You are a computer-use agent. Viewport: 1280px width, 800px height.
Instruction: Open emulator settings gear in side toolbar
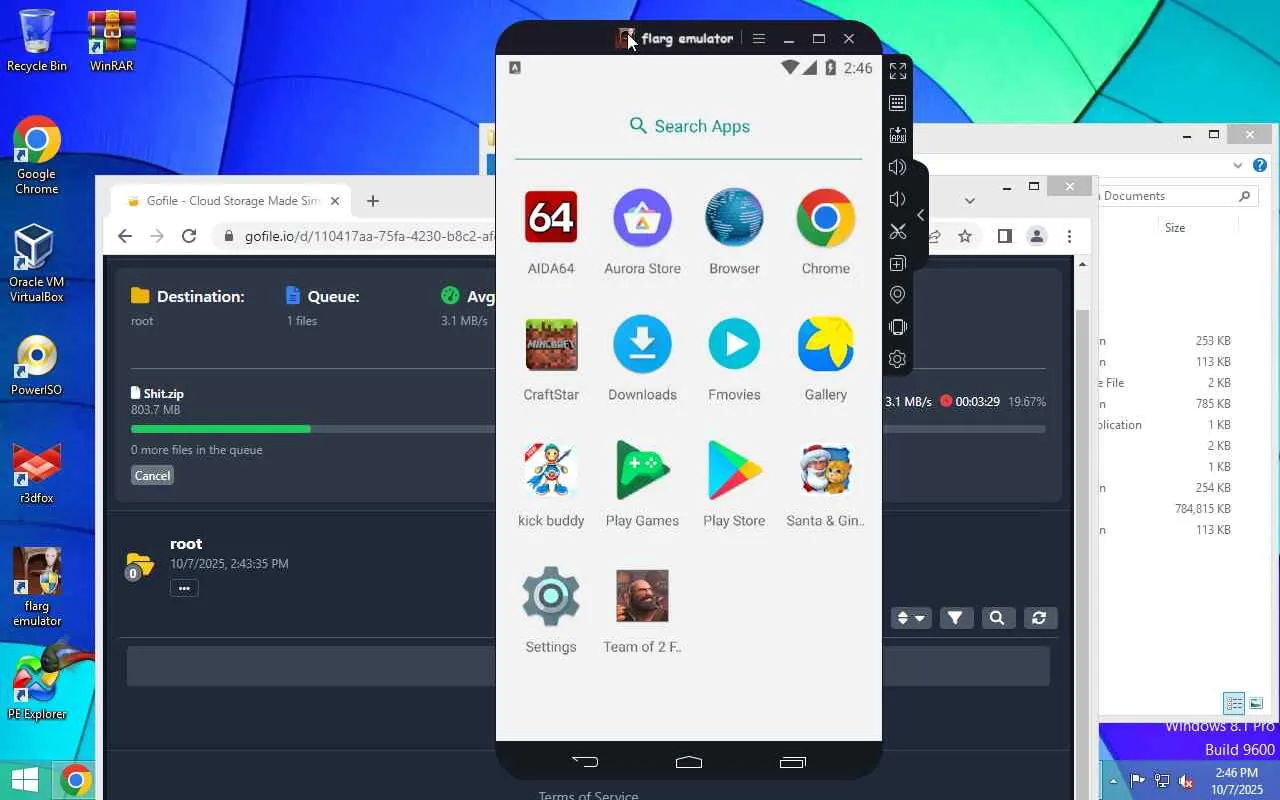(x=898, y=359)
